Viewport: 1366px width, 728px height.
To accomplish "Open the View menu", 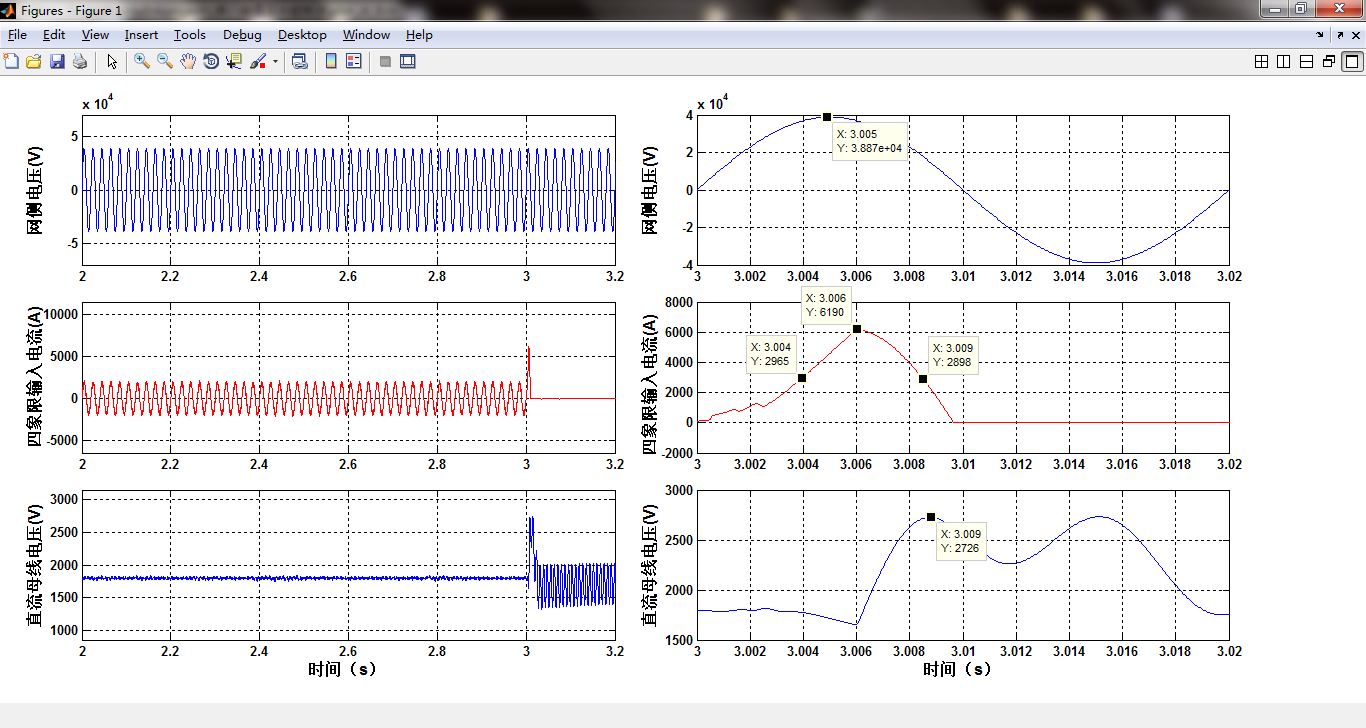I will [x=96, y=35].
